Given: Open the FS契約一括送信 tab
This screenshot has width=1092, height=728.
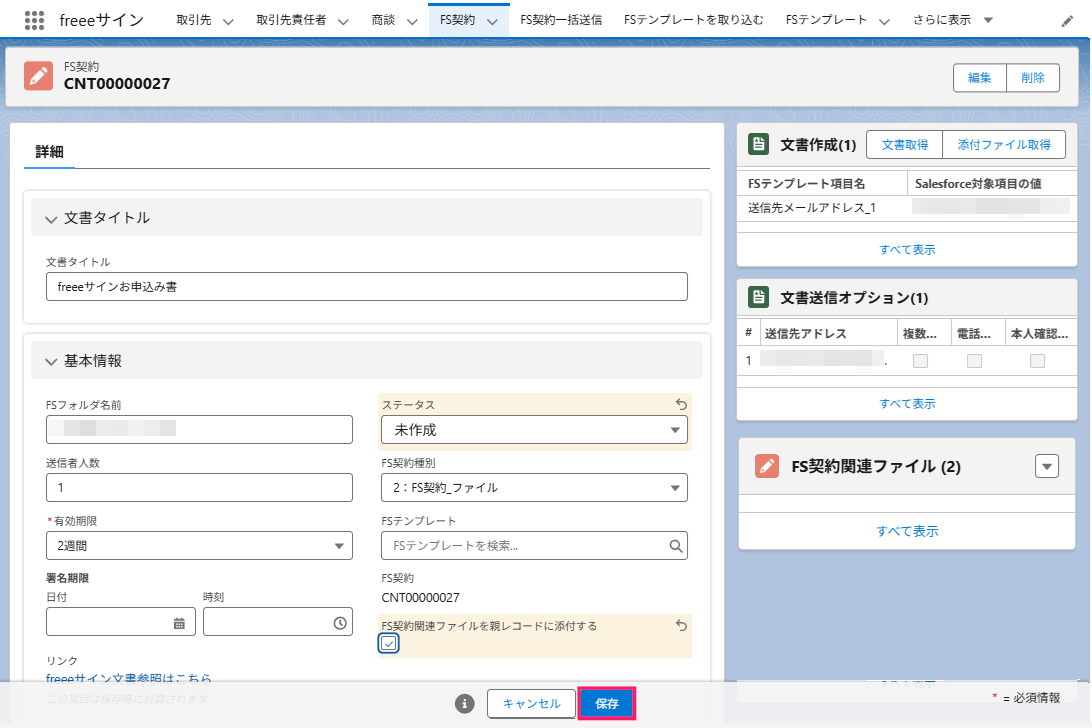Looking at the screenshot, I should [x=561, y=20].
